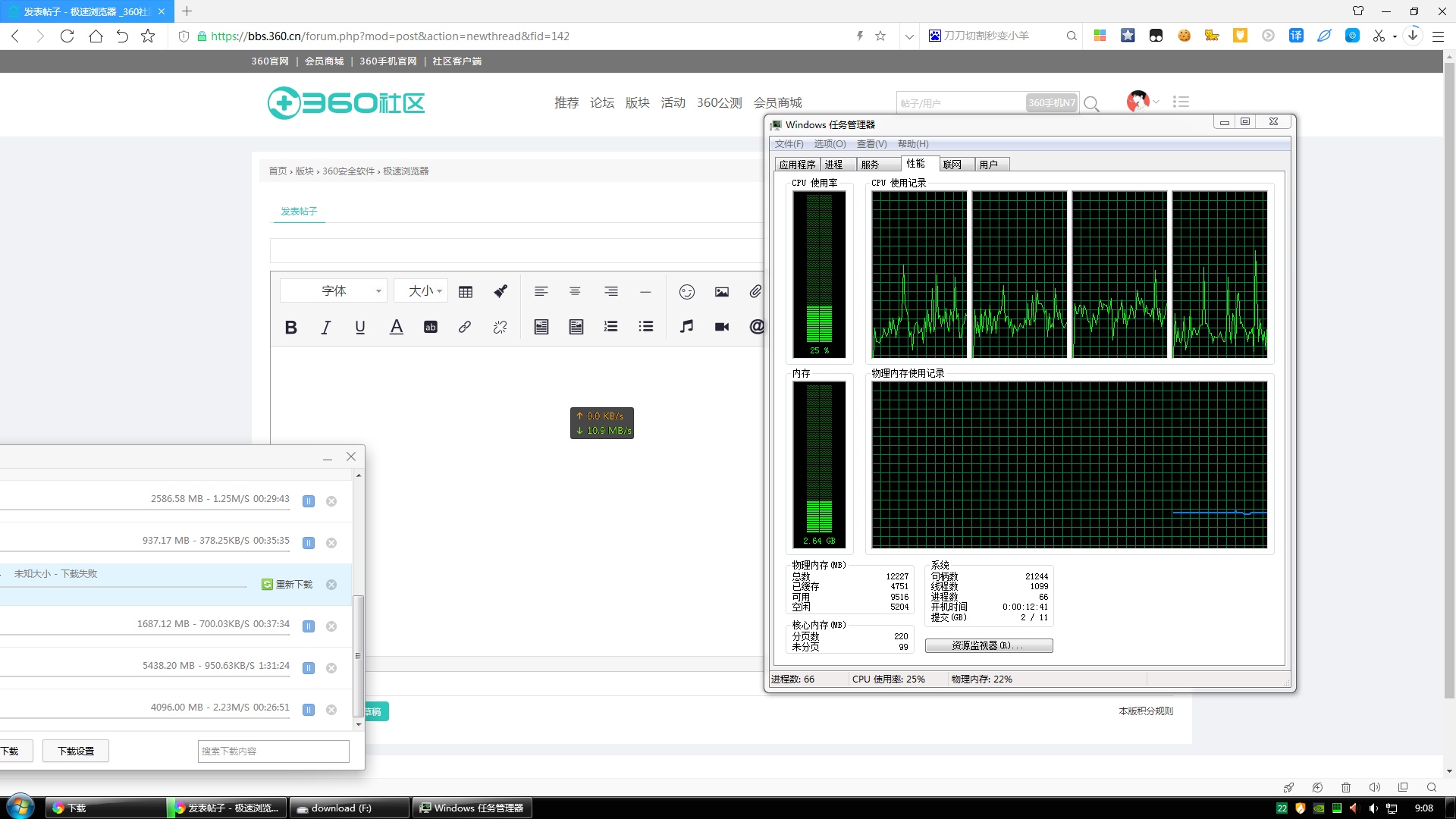Insert music with the note icon
This screenshot has height=819, width=1456.
[687, 327]
